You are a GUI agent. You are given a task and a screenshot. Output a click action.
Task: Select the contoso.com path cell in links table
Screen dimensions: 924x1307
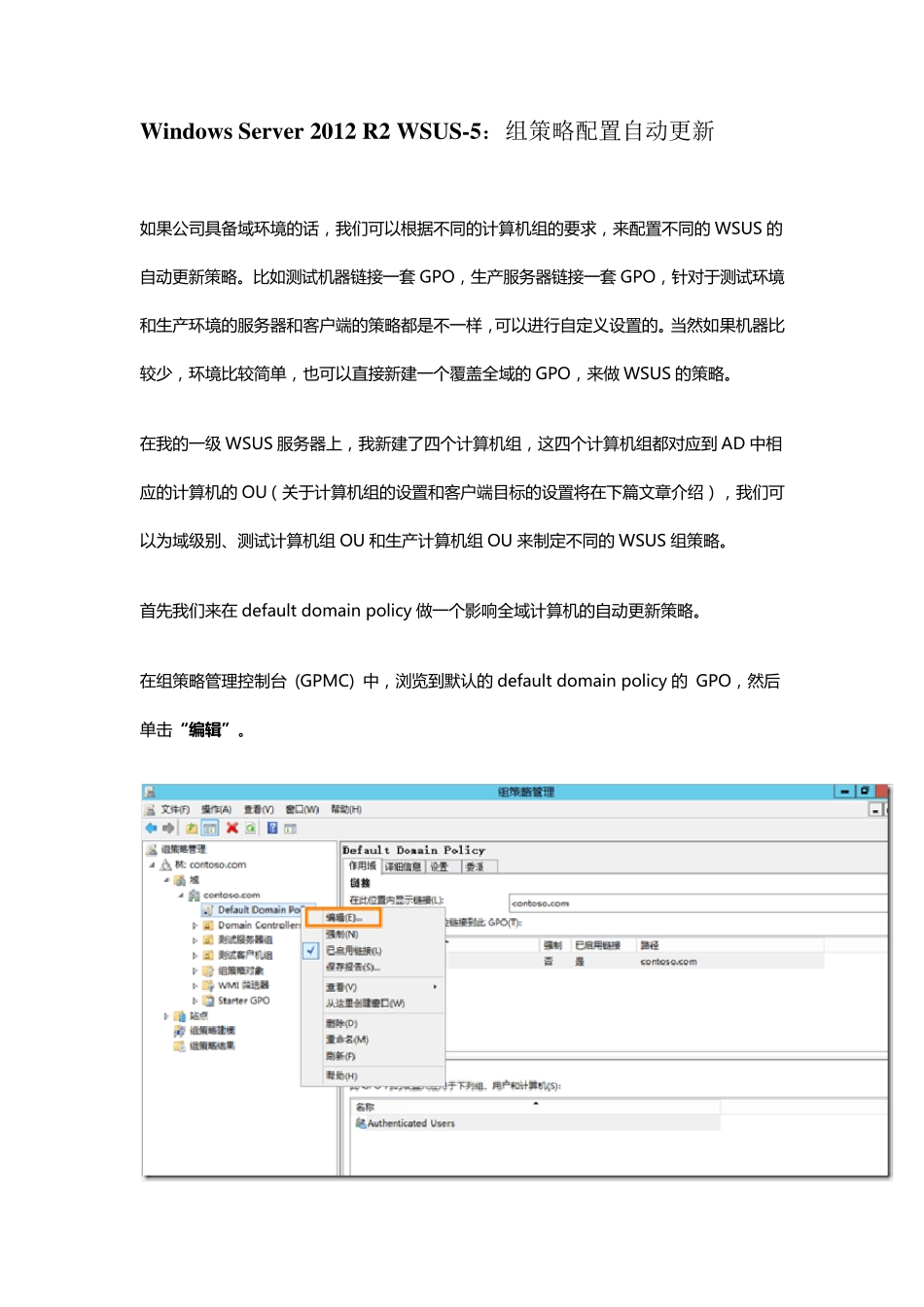[668, 962]
